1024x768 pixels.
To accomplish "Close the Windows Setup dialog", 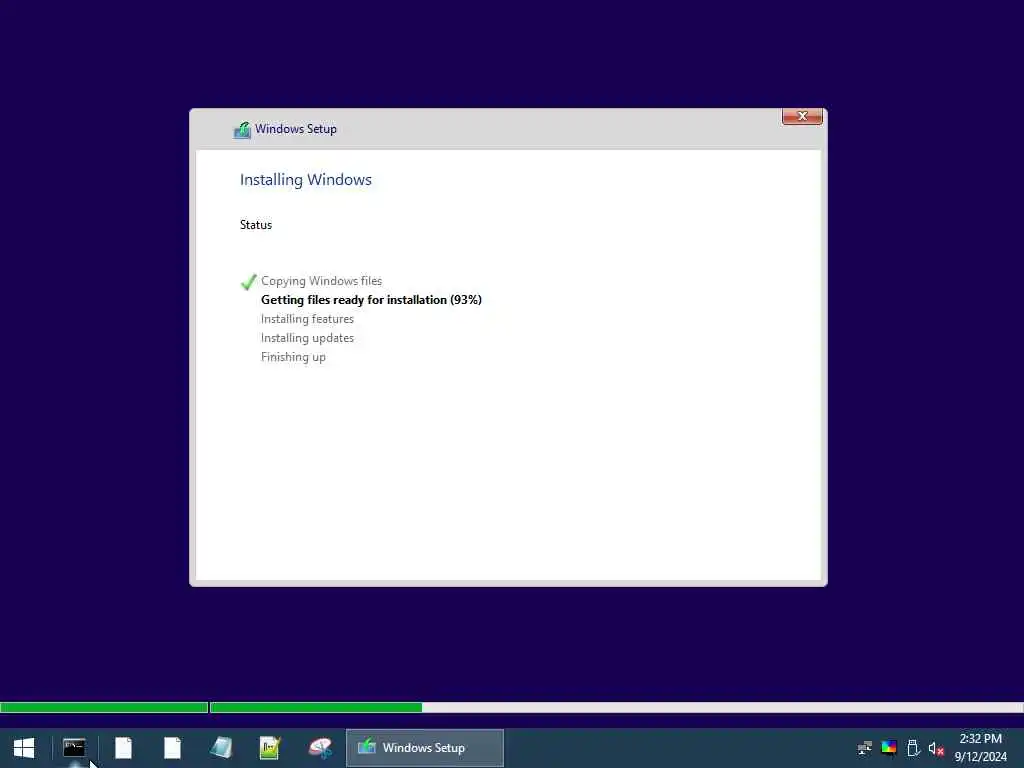I will pos(802,116).
